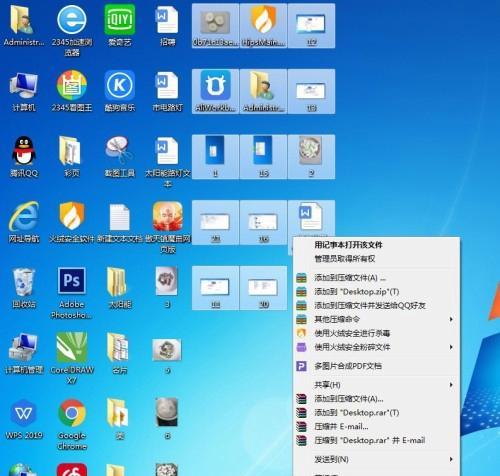Open the 回收站 recycle bin
The image size is (500, 476).
(x=24, y=282)
